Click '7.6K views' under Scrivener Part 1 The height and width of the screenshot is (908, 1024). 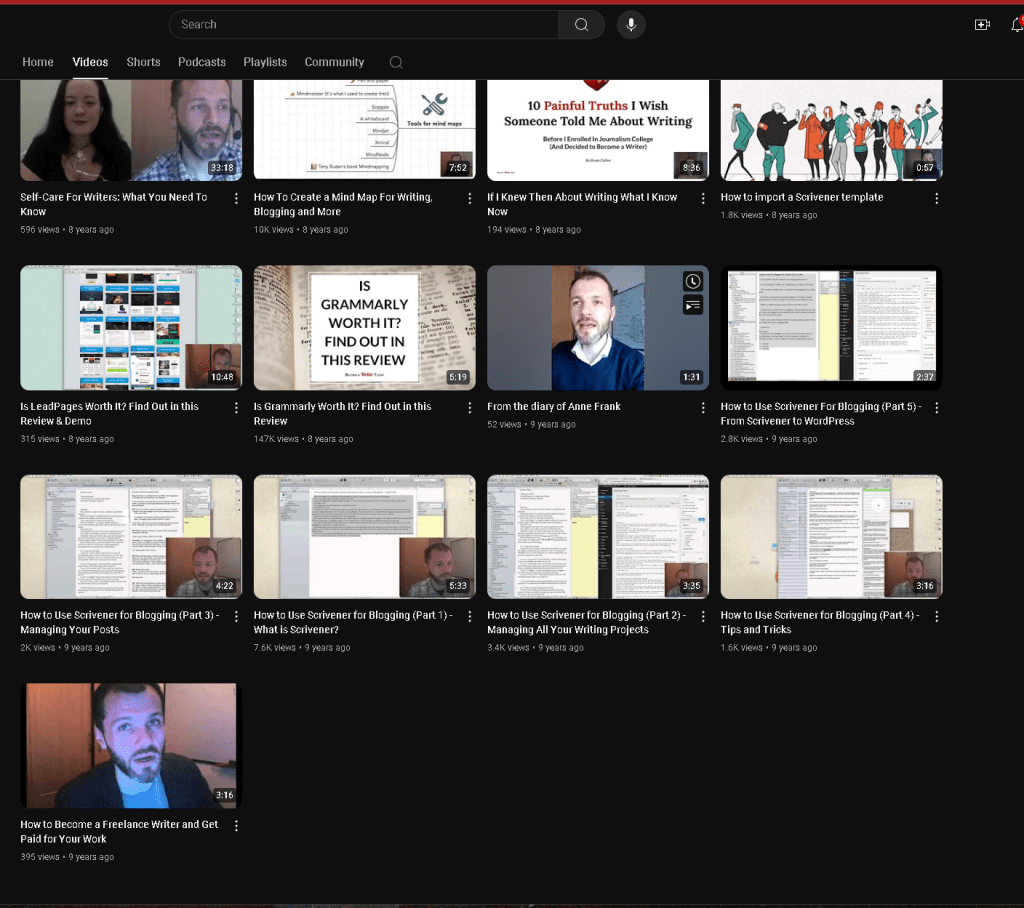[275, 648]
